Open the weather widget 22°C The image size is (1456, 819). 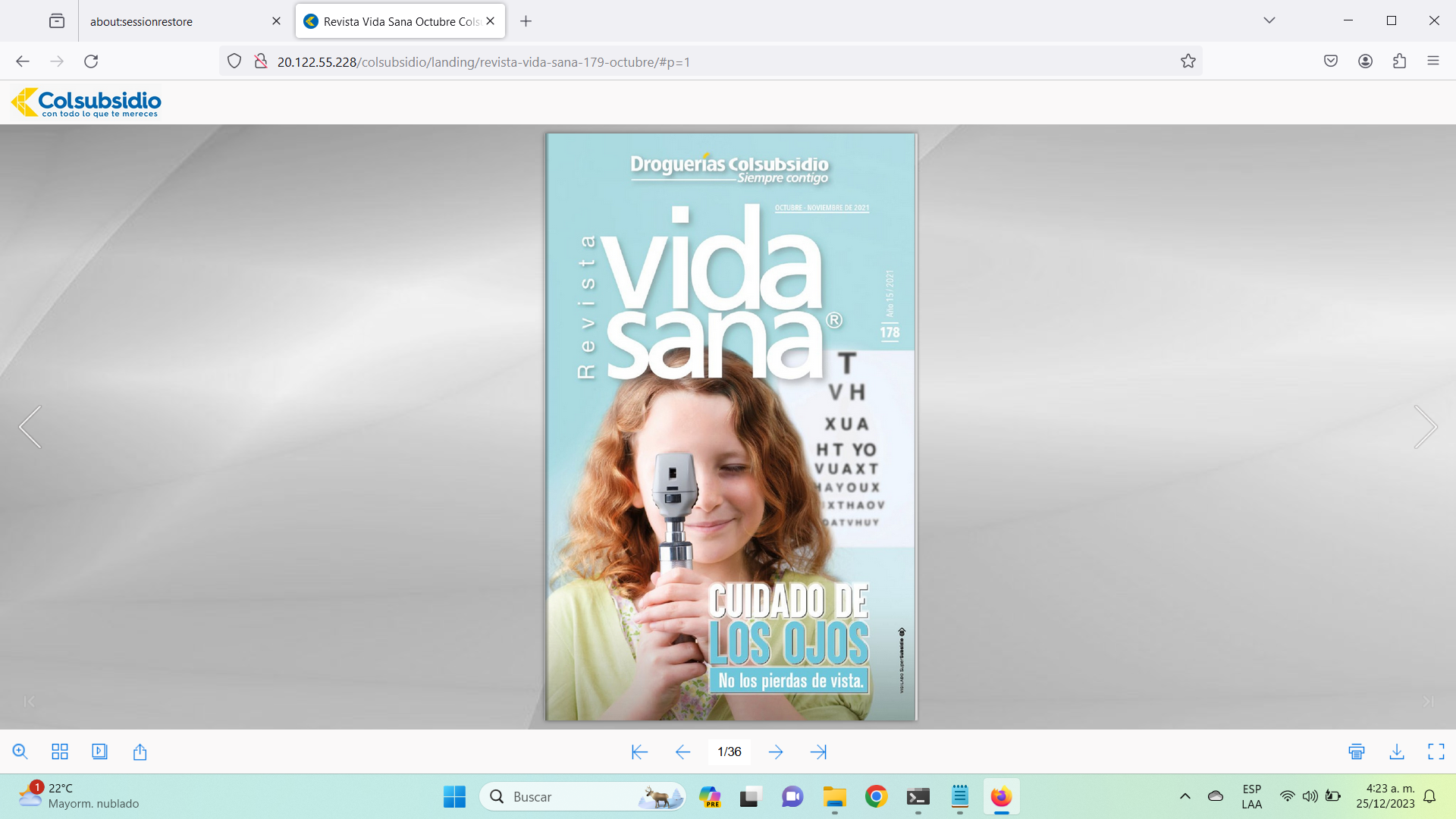tap(79, 796)
